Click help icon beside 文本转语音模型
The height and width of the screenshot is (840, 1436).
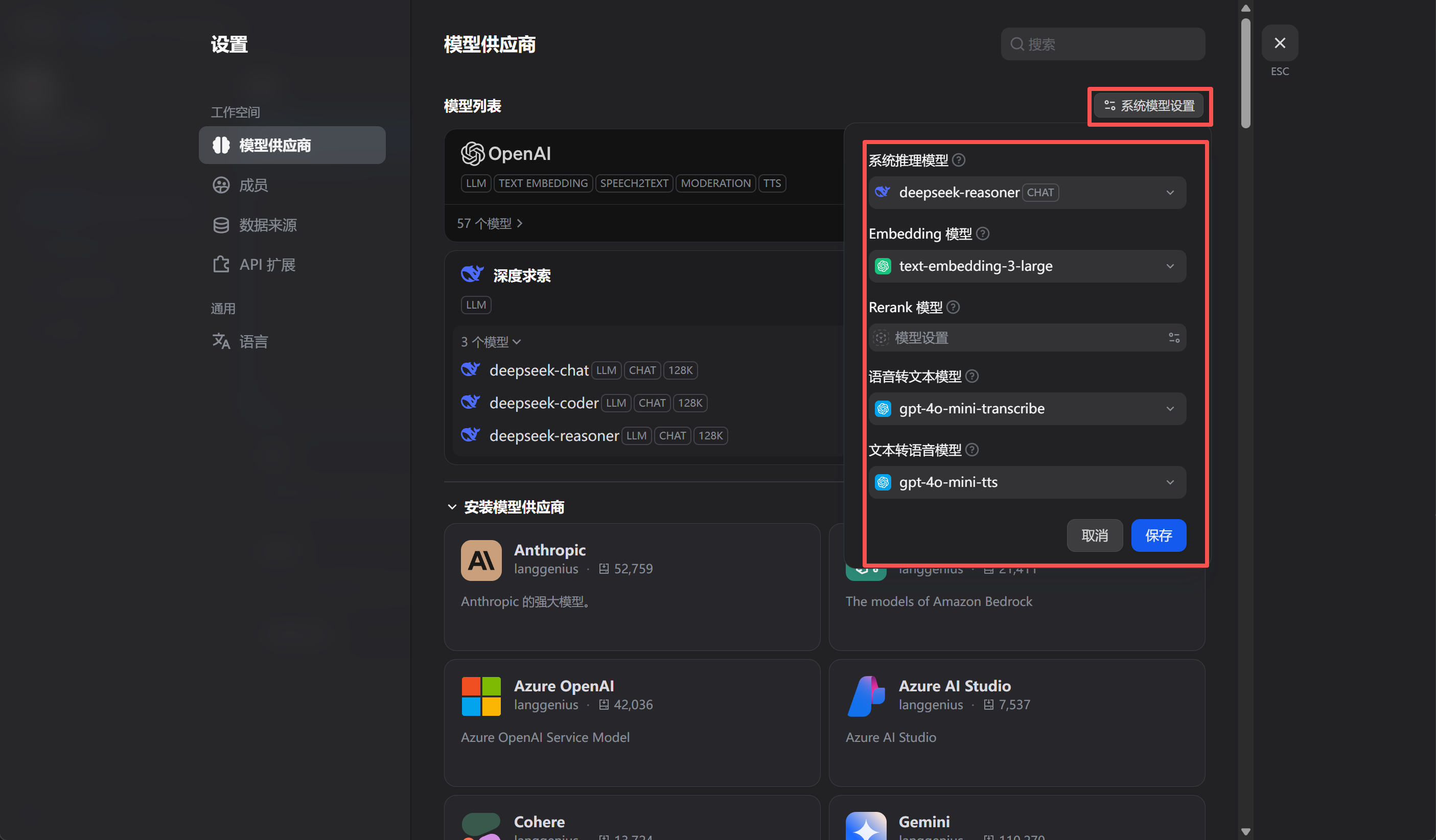(972, 450)
